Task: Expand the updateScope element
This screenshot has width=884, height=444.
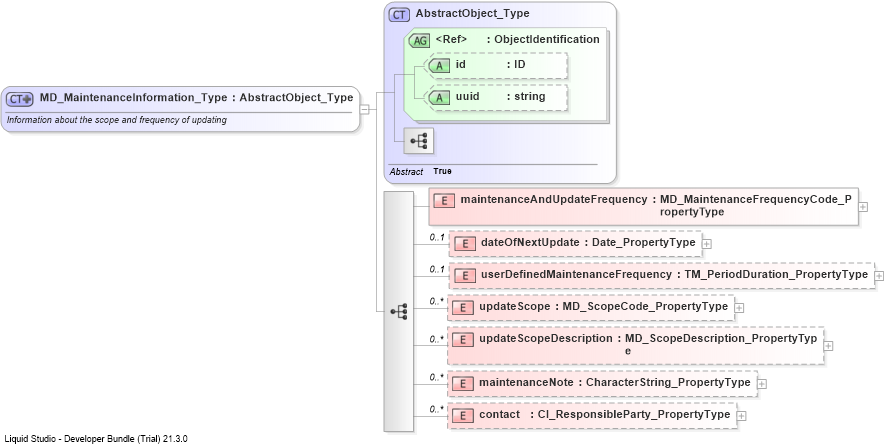Action: tap(739, 308)
